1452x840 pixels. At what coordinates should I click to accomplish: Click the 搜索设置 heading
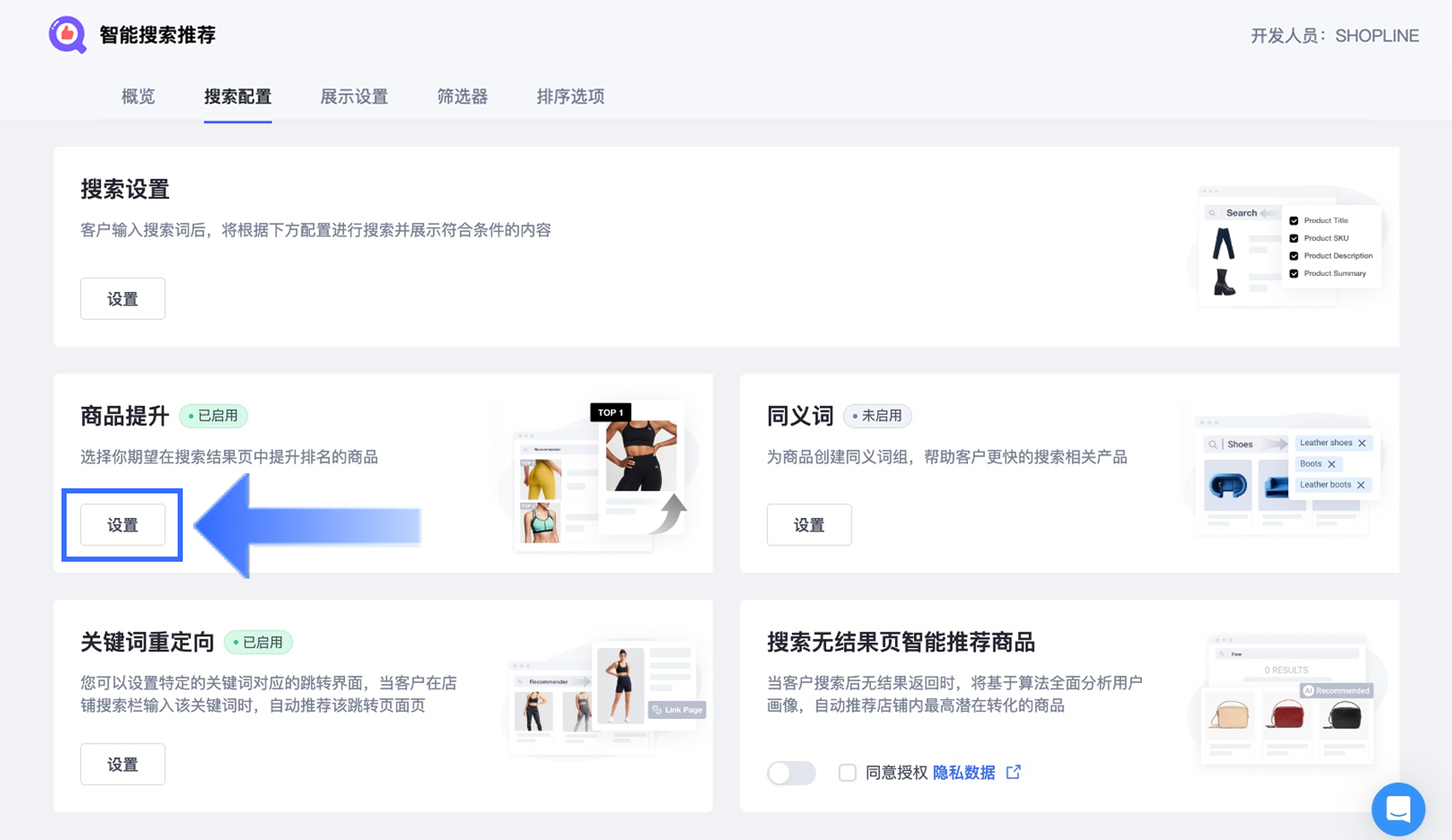click(x=125, y=190)
